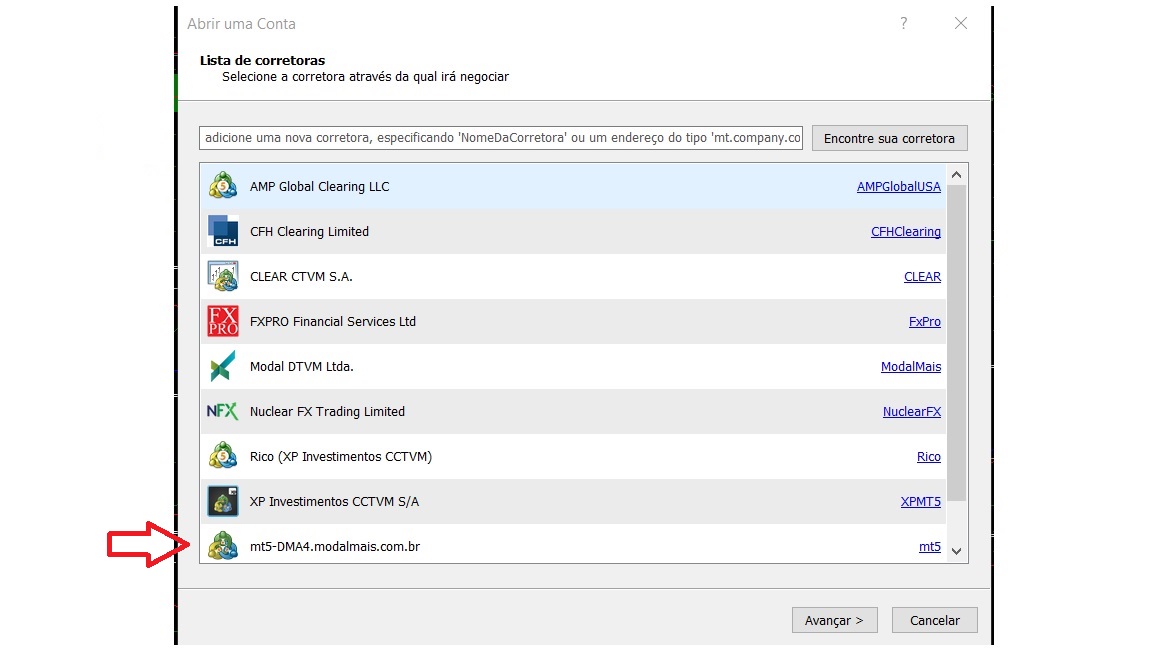1152x648 pixels.
Task: Click the AMP Global Clearing LLC broker icon
Action: pyautogui.click(x=223, y=187)
